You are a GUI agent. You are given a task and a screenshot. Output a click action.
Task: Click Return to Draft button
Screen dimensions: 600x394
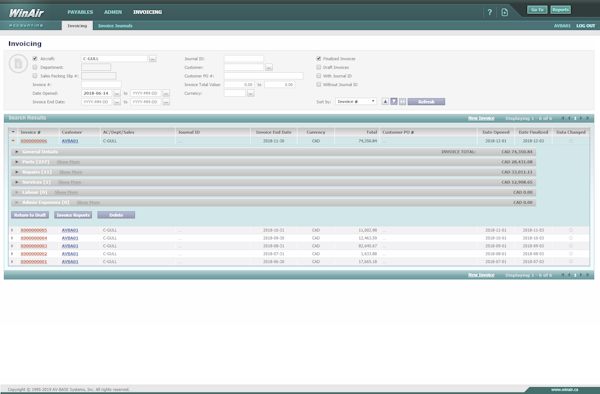coord(30,215)
